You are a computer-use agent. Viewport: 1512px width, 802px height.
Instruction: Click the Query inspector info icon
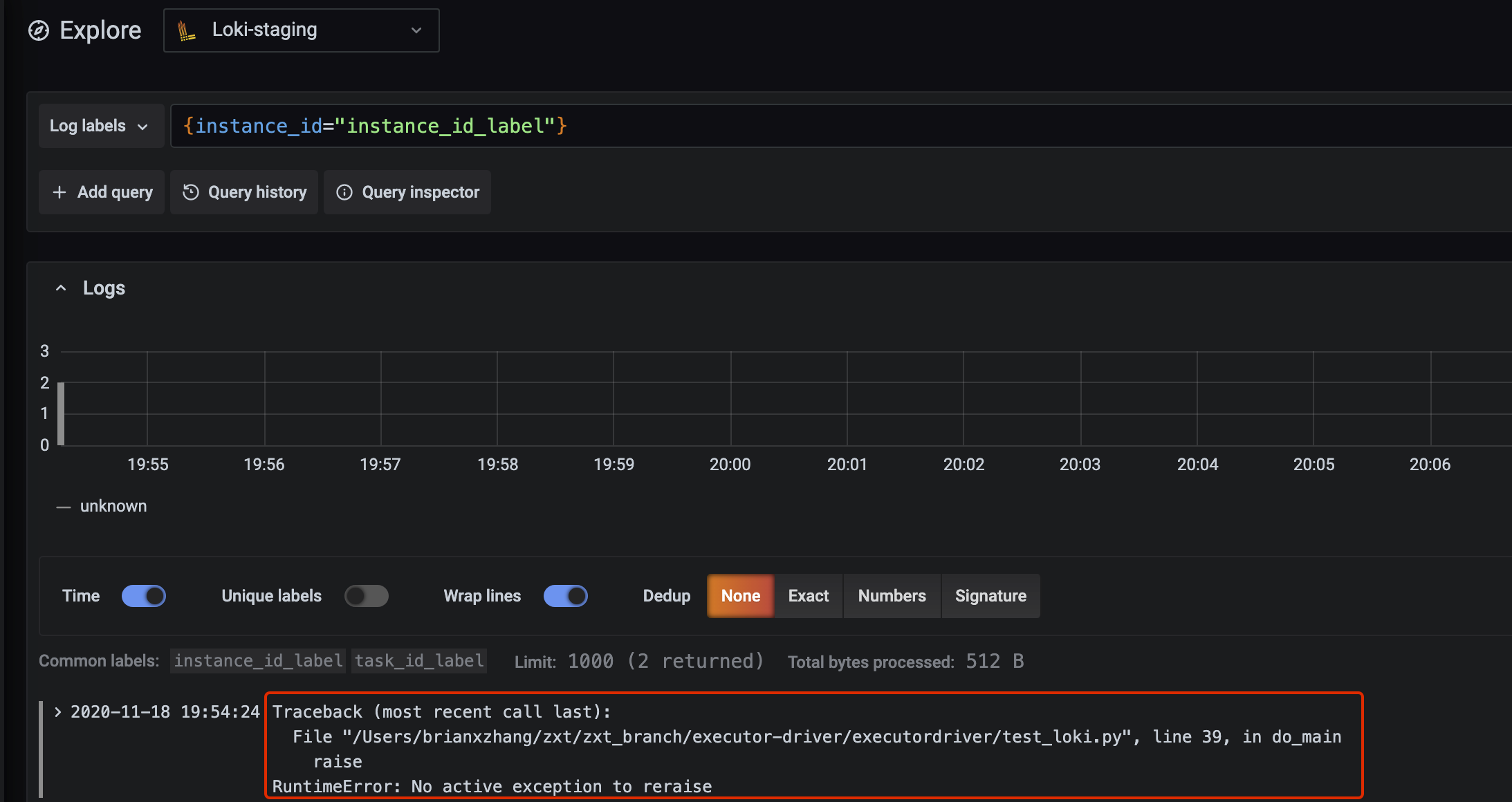(x=345, y=192)
